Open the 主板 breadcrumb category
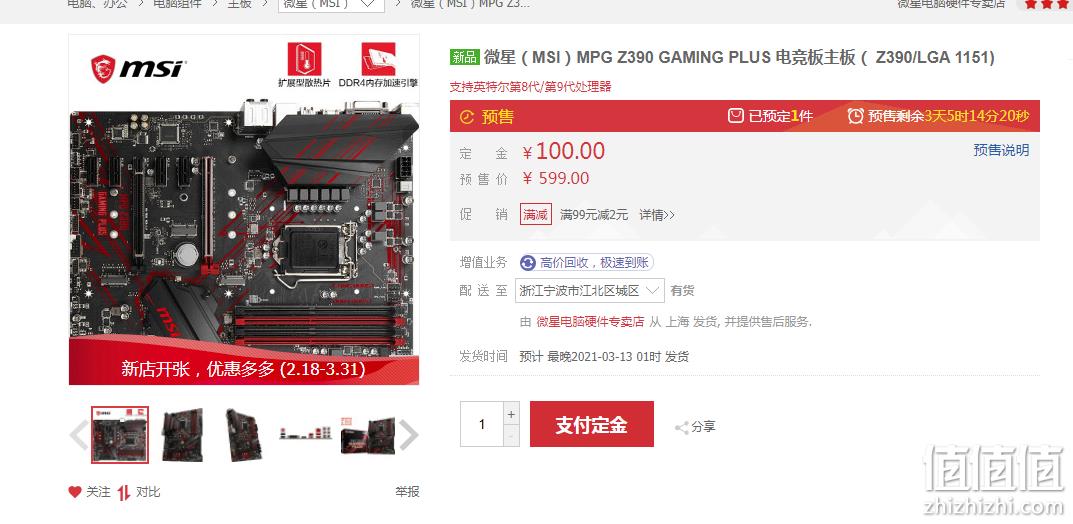 [x=240, y=3]
